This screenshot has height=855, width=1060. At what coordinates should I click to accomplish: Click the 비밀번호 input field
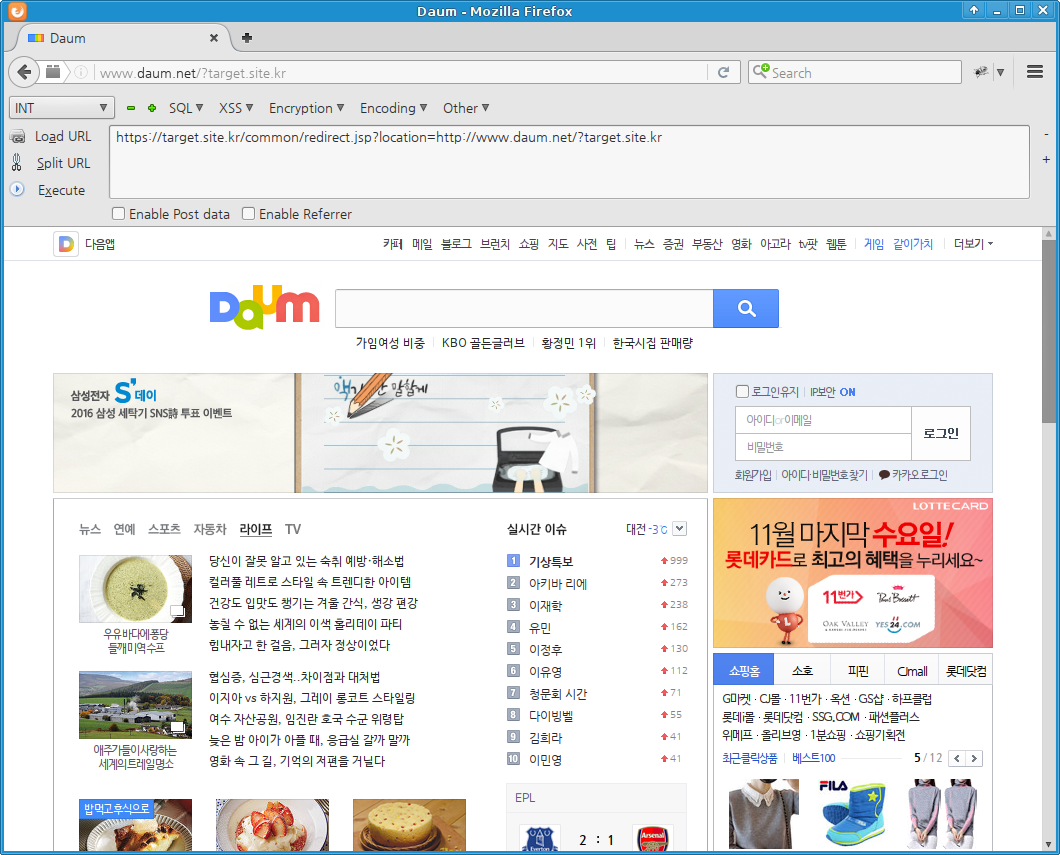(823, 447)
